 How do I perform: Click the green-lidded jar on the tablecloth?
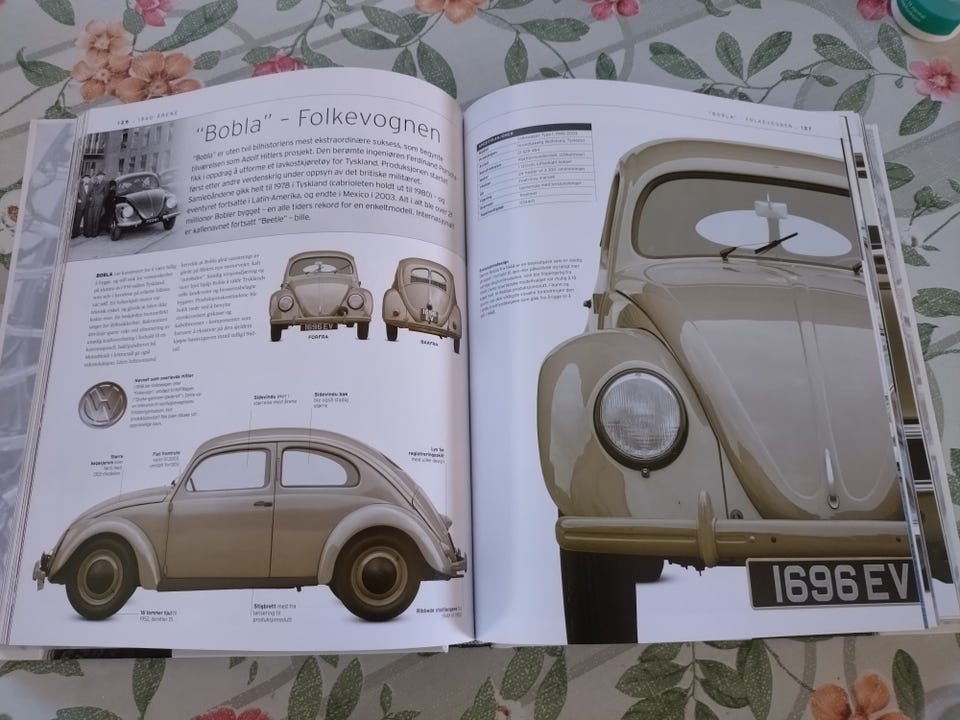click(925, 18)
